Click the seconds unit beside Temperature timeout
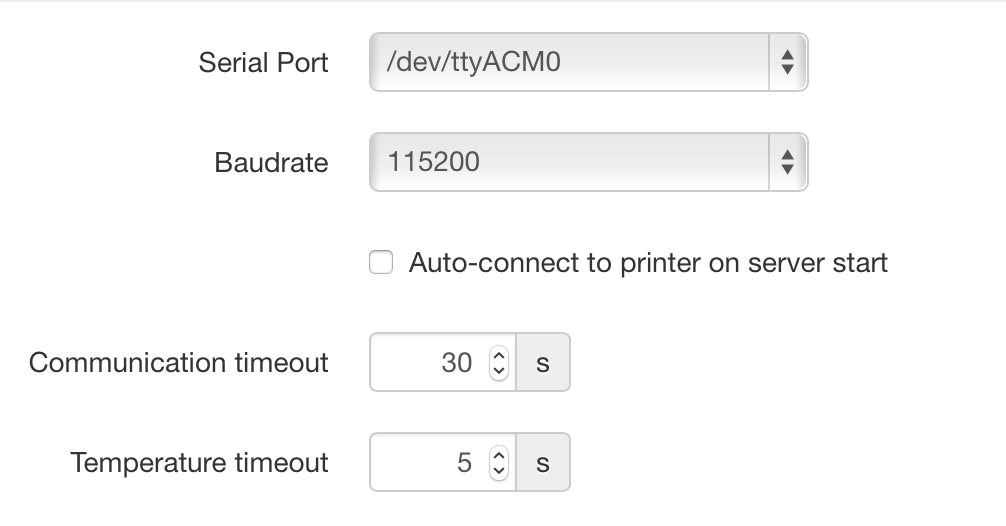 coord(543,463)
